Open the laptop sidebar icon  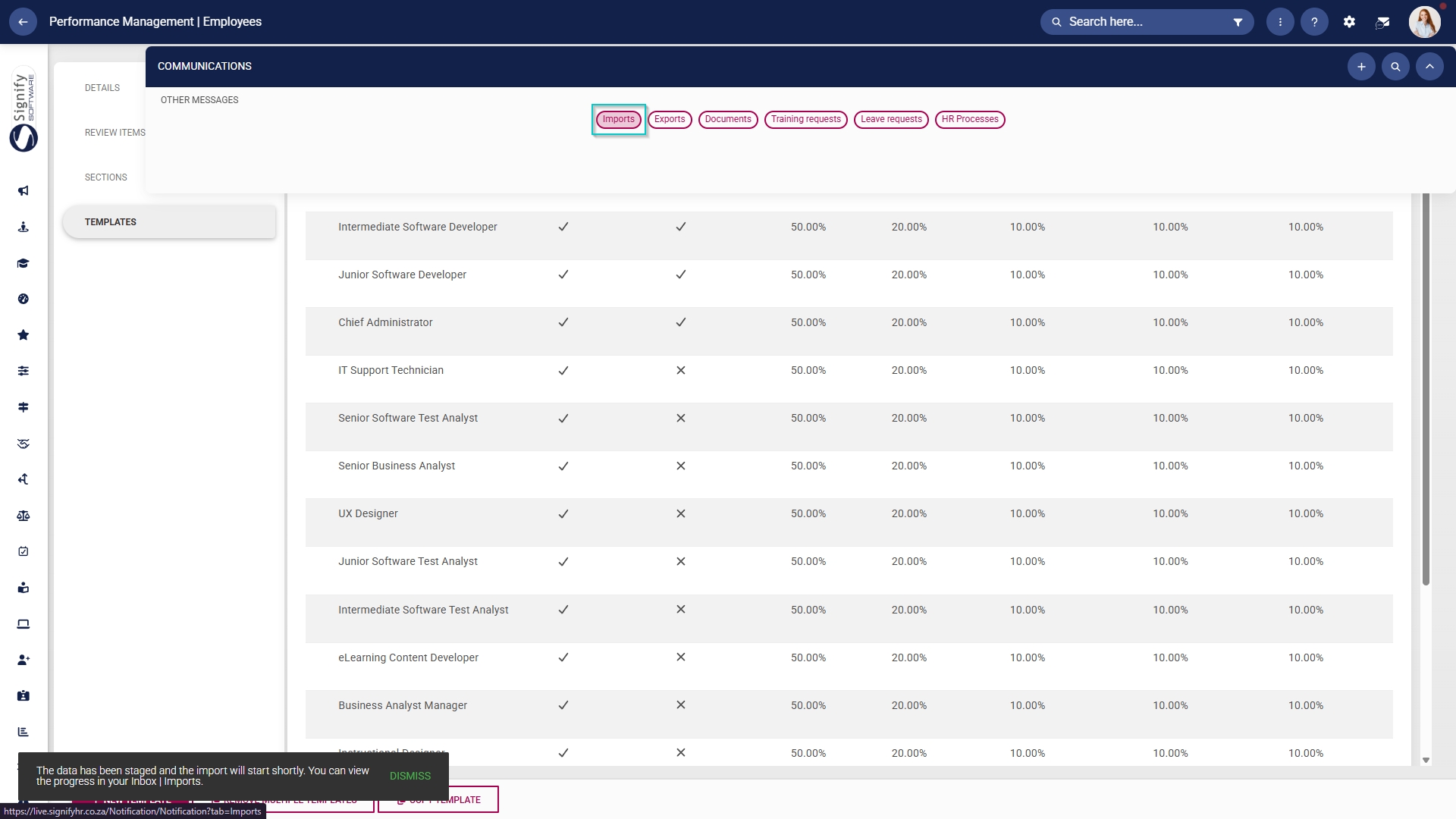click(x=24, y=624)
